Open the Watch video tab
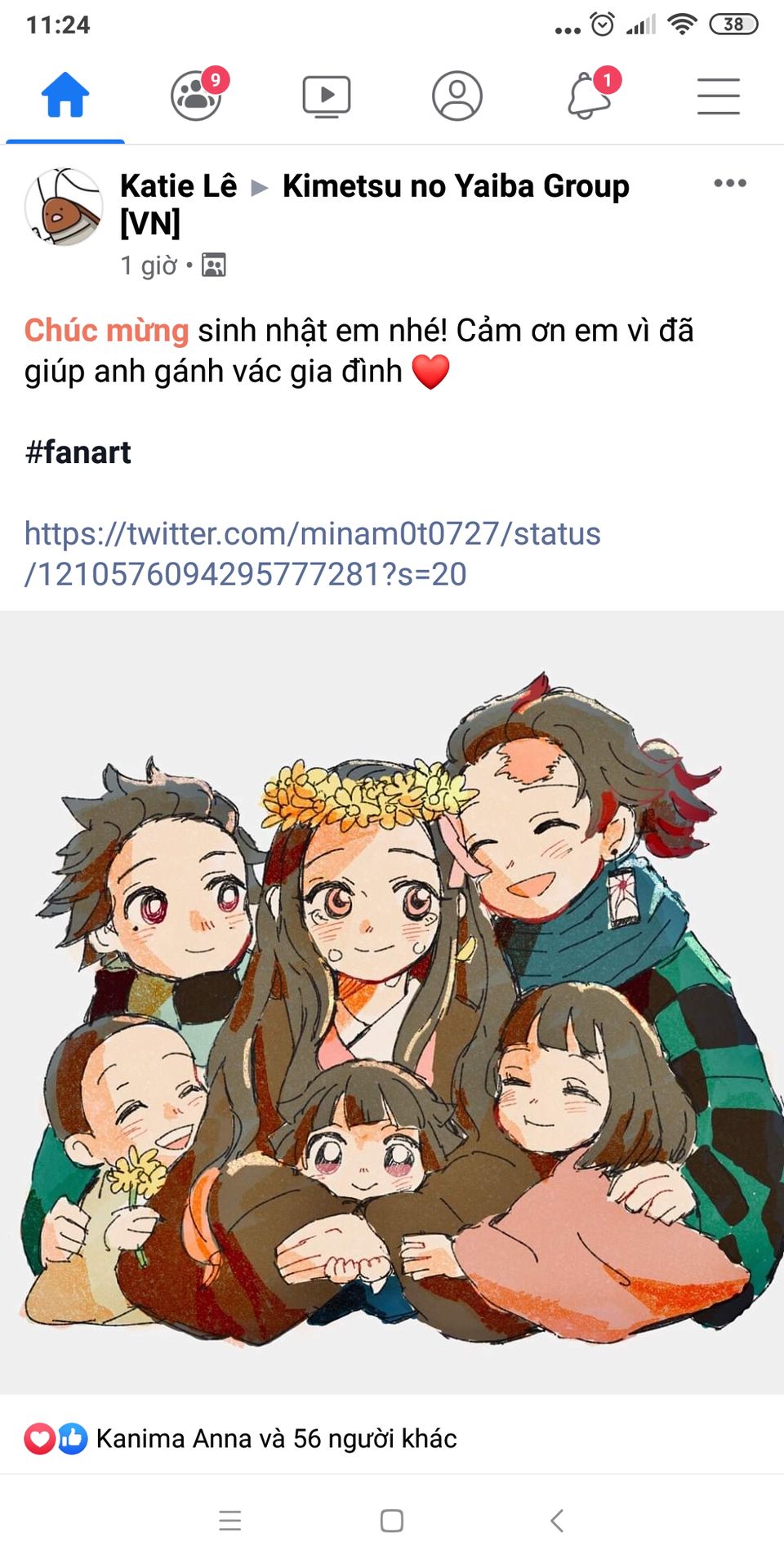Screen dimensions: 784x1568 327,96
